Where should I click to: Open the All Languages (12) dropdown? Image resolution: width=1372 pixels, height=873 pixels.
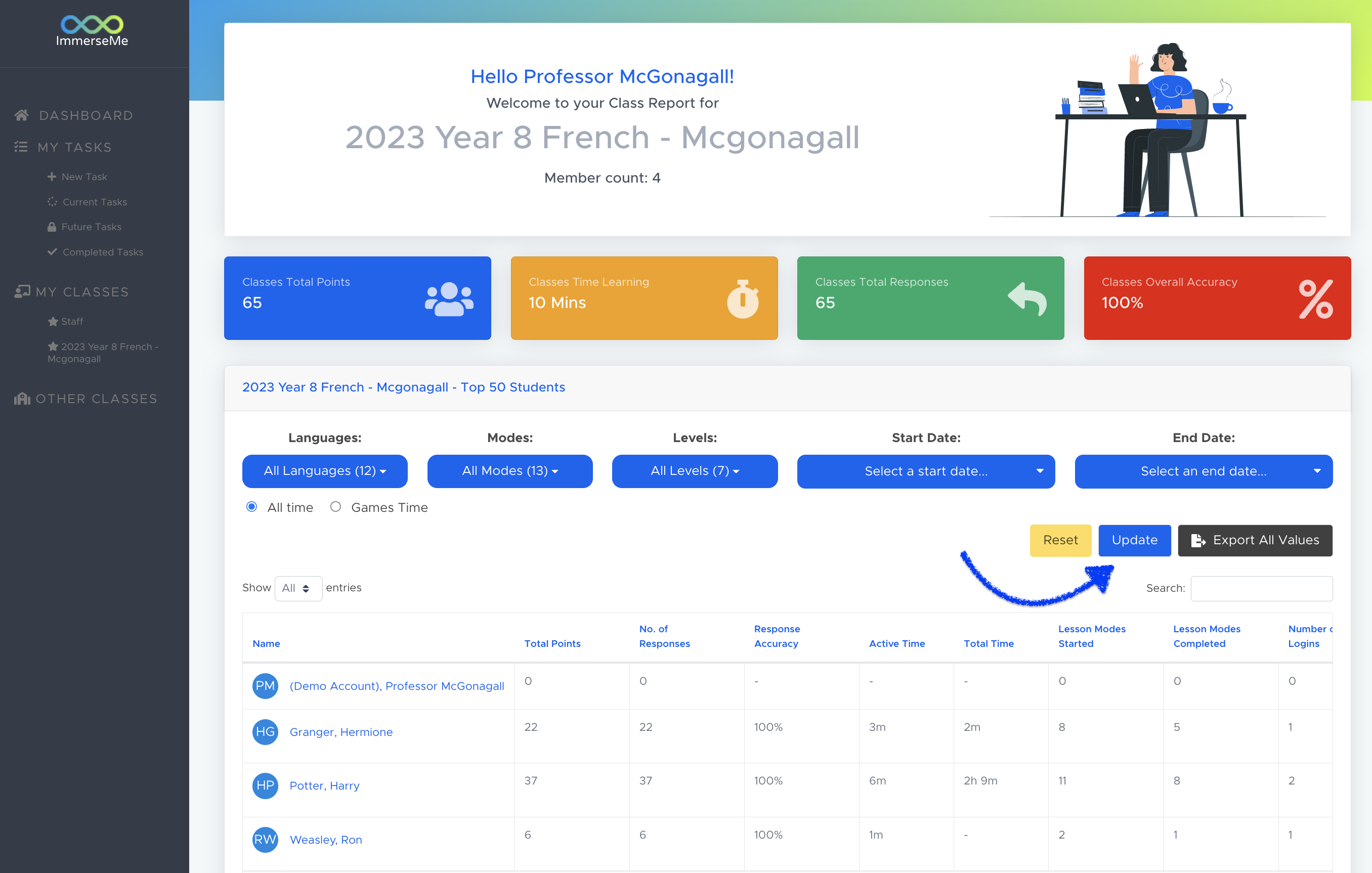(x=325, y=471)
